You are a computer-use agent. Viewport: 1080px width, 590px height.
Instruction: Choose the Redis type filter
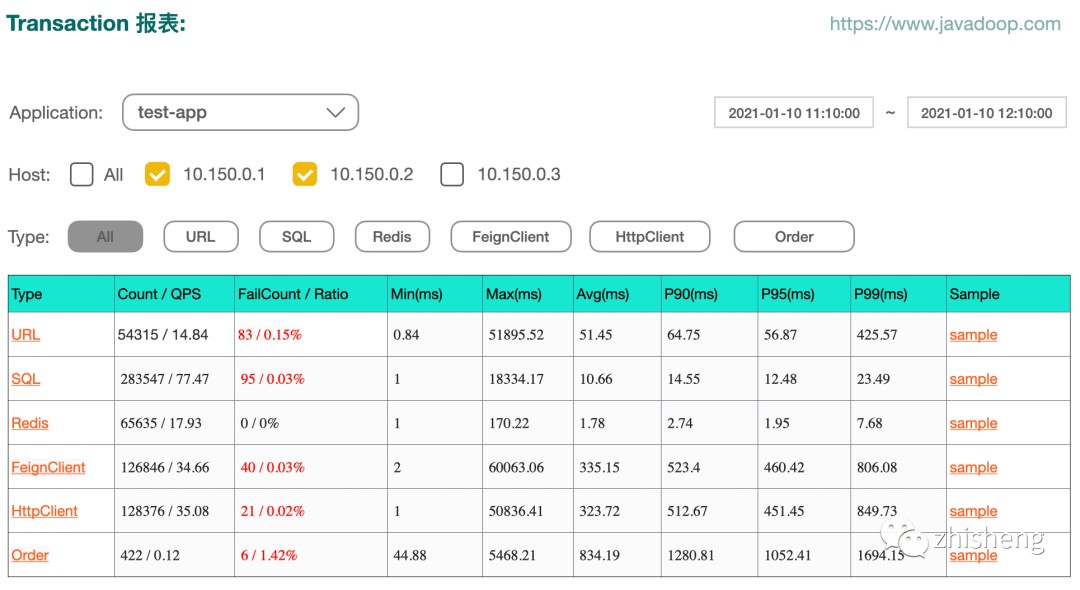[x=392, y=237]
